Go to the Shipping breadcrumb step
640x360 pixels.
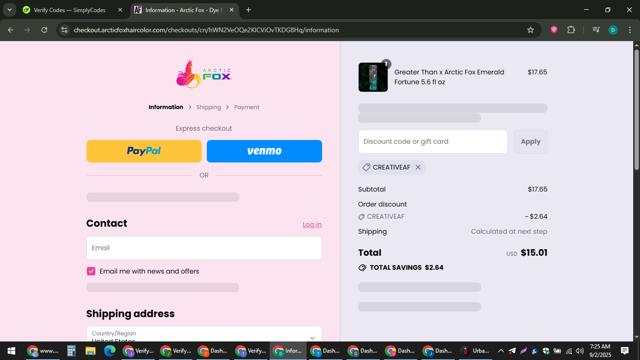coord(208,107)
